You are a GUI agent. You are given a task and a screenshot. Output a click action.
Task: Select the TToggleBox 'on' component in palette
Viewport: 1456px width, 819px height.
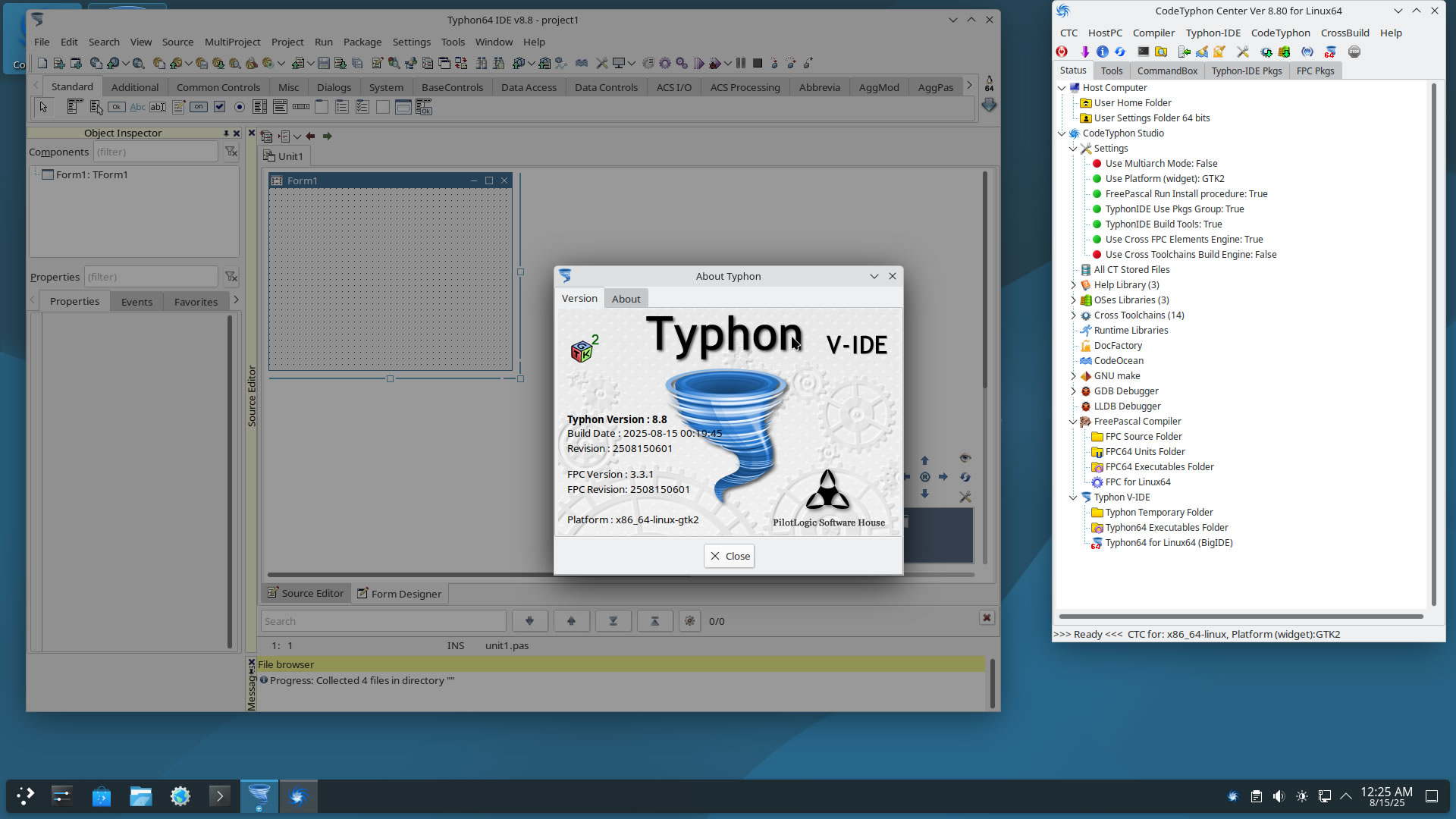(x=199, y=108)
